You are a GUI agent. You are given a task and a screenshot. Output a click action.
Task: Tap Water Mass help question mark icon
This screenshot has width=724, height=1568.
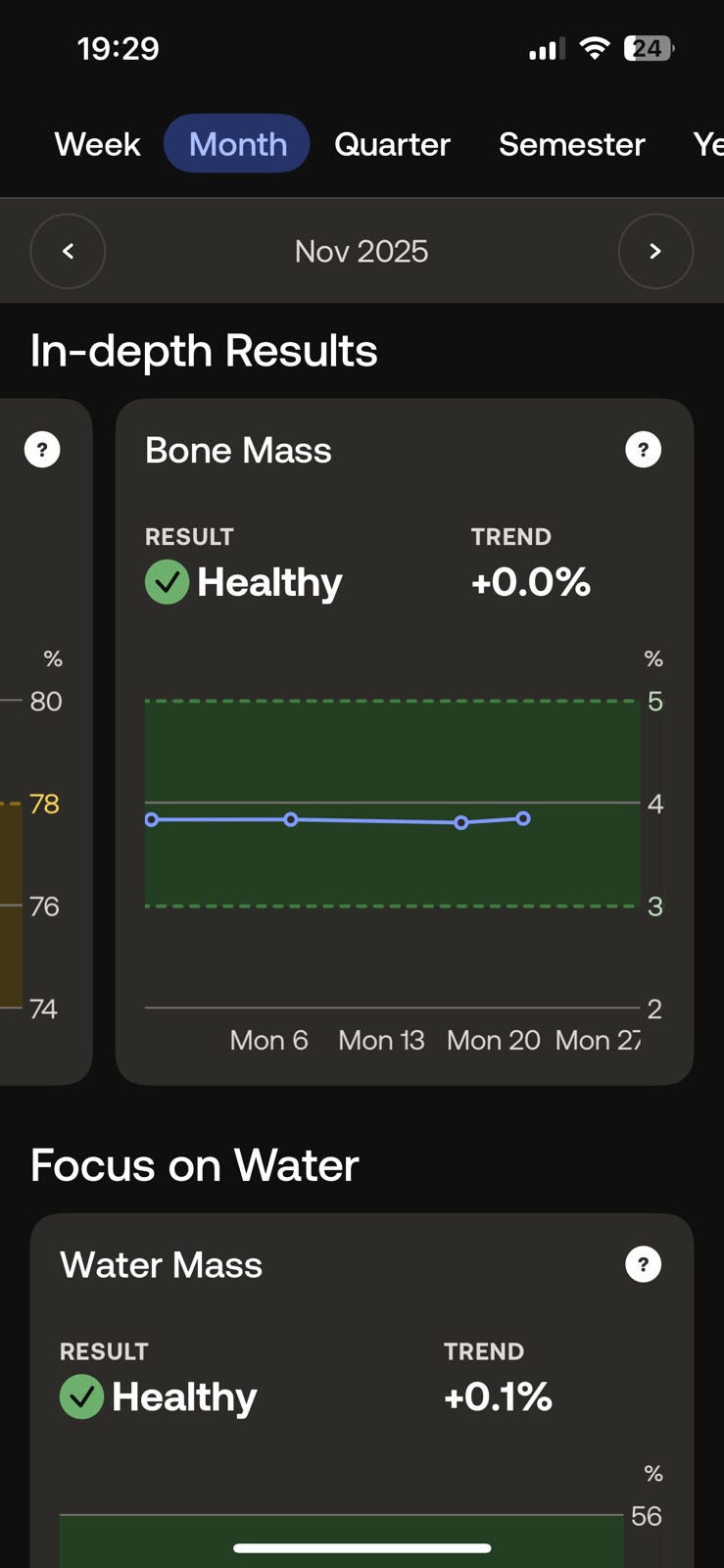[643, 1264]
